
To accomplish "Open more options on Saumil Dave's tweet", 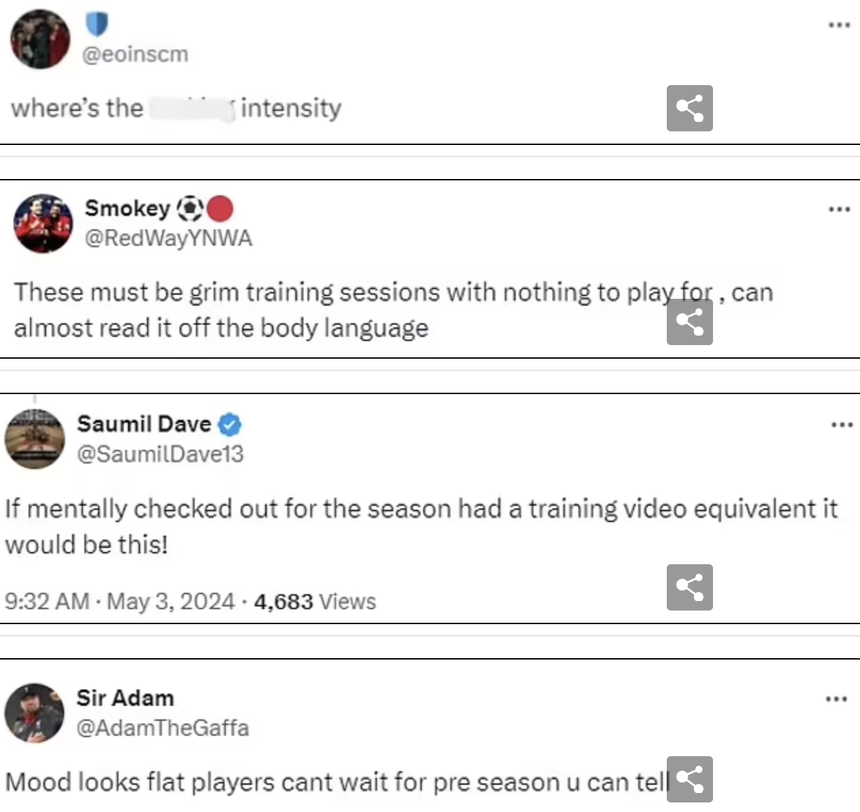I will (841, 424).
